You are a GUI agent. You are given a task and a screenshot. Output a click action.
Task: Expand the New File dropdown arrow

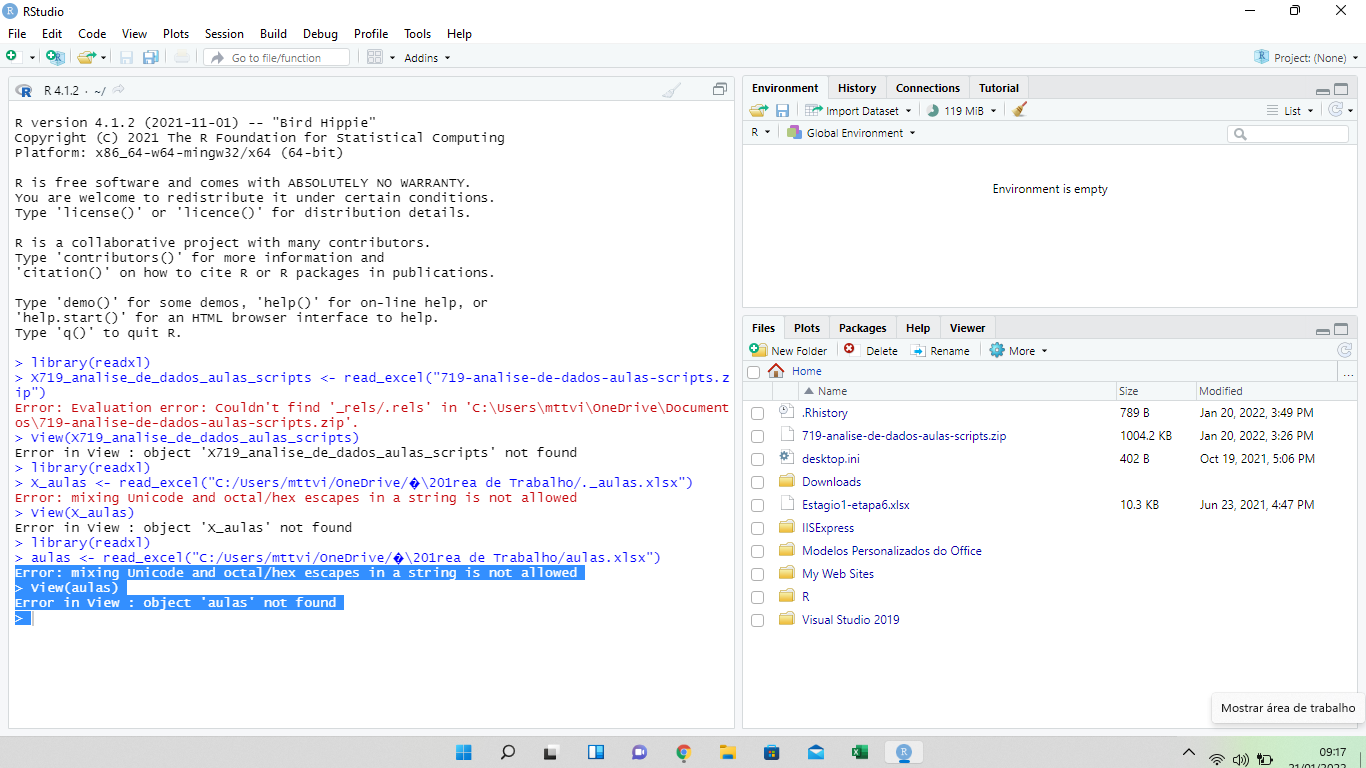pos(32,58)
